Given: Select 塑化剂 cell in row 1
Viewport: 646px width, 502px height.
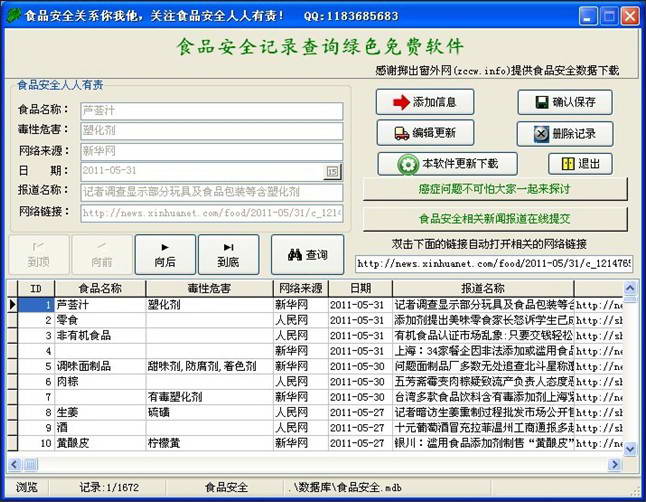Looking at the screenshot, I should (209, 305).
